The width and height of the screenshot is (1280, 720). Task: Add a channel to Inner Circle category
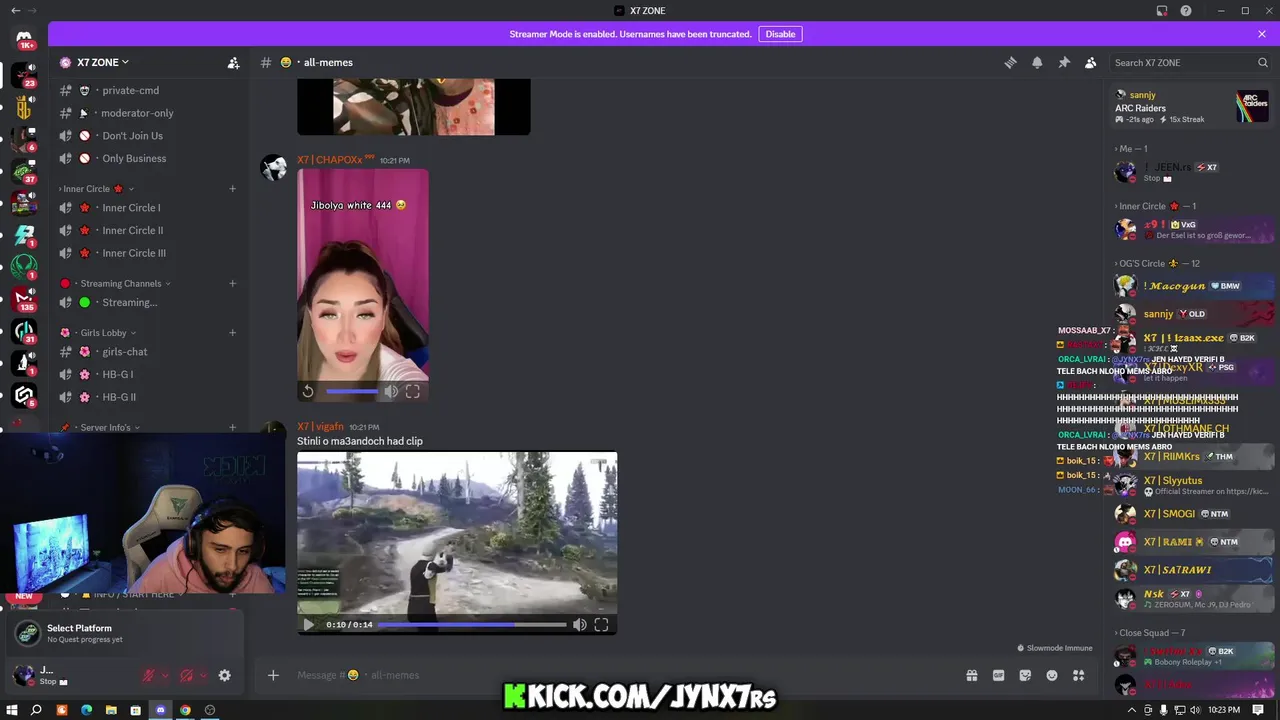232,189
